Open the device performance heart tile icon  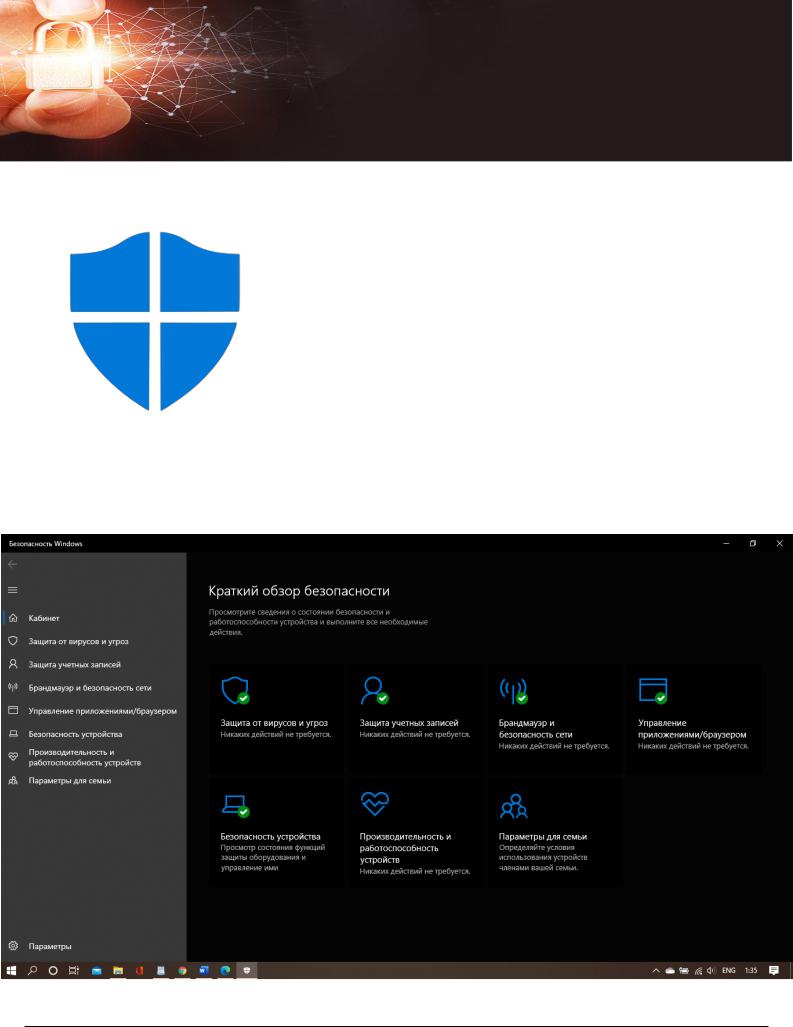[374, 804]
